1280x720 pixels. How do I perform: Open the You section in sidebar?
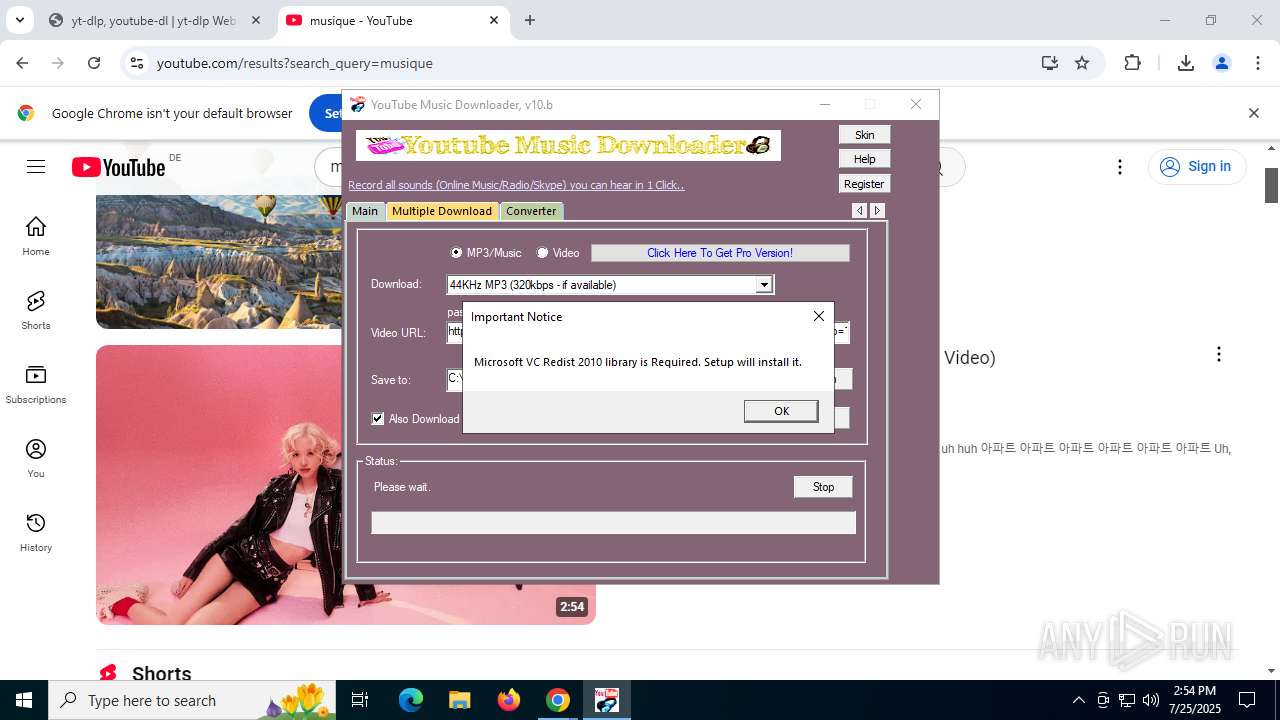point(36,458)
